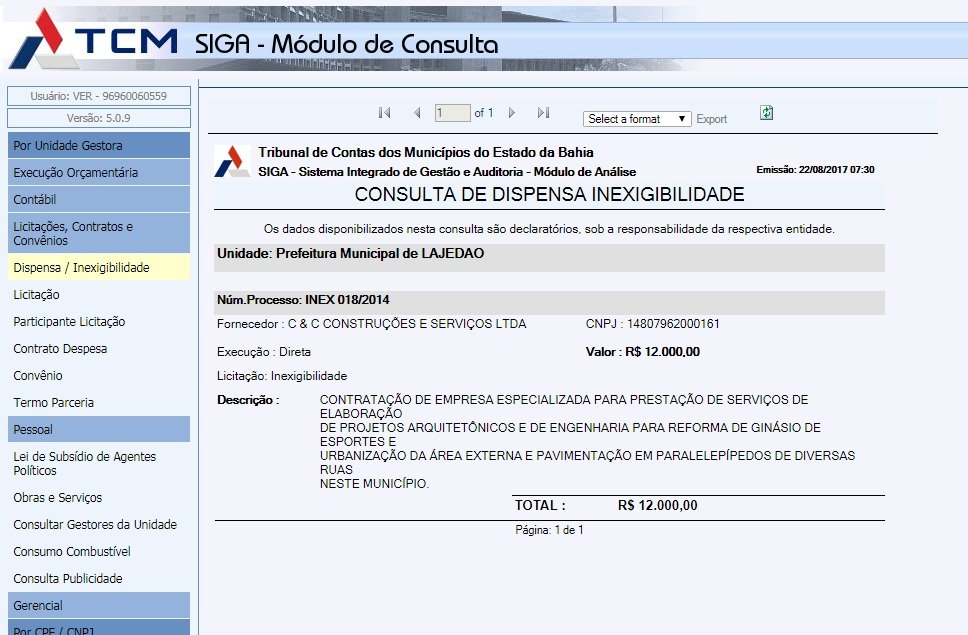
Task: Open Execução Orçamentária menu
Action: point(98,173)
